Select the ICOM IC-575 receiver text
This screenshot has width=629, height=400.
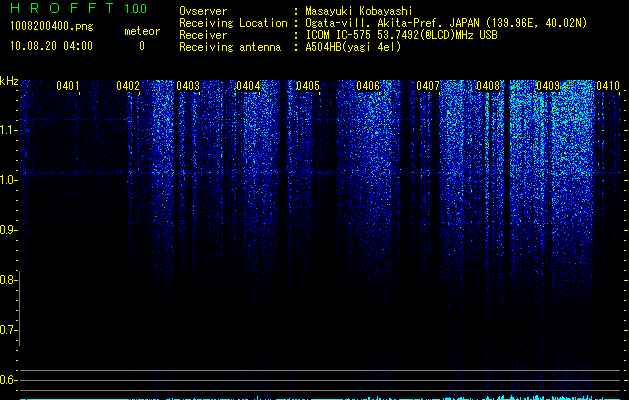coord(401,35)
